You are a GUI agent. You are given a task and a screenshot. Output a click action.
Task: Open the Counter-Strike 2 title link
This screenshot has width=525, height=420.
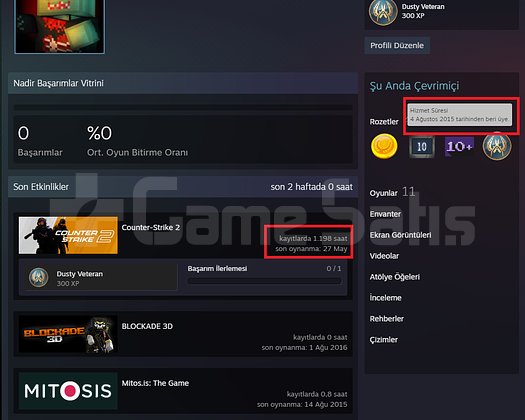click(151, 227)
